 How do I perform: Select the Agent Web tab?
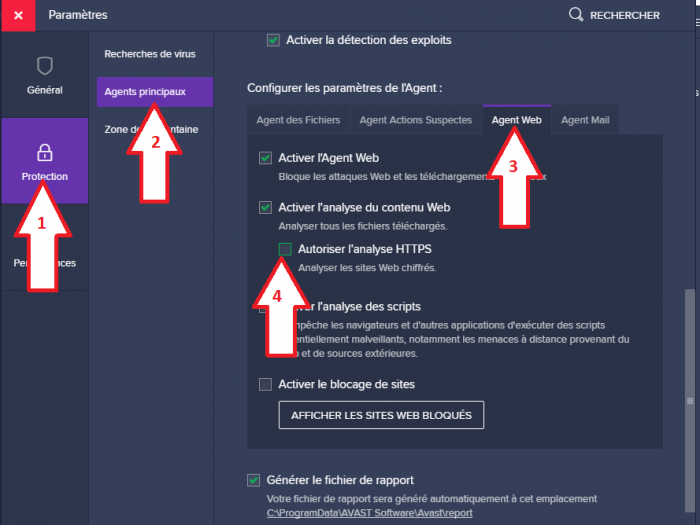click(x=517, y=120)
